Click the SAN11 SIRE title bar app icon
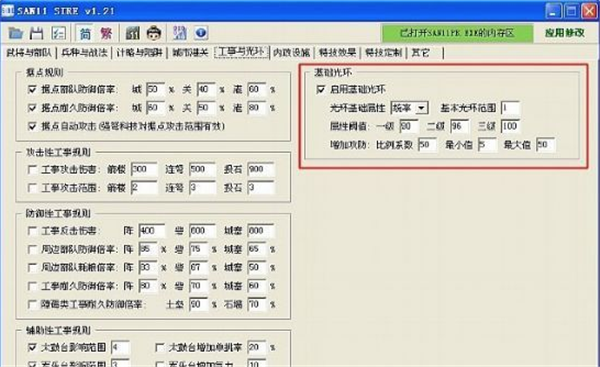 pyautogui.click(x=8, y=10)
